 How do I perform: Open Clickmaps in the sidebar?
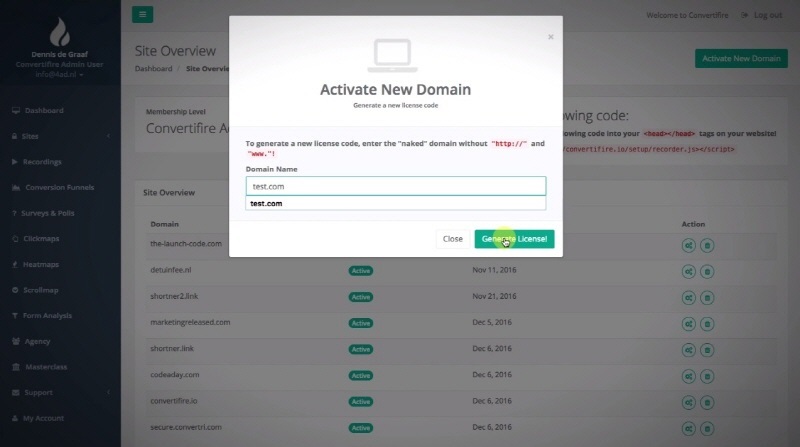tap(41, 239)
